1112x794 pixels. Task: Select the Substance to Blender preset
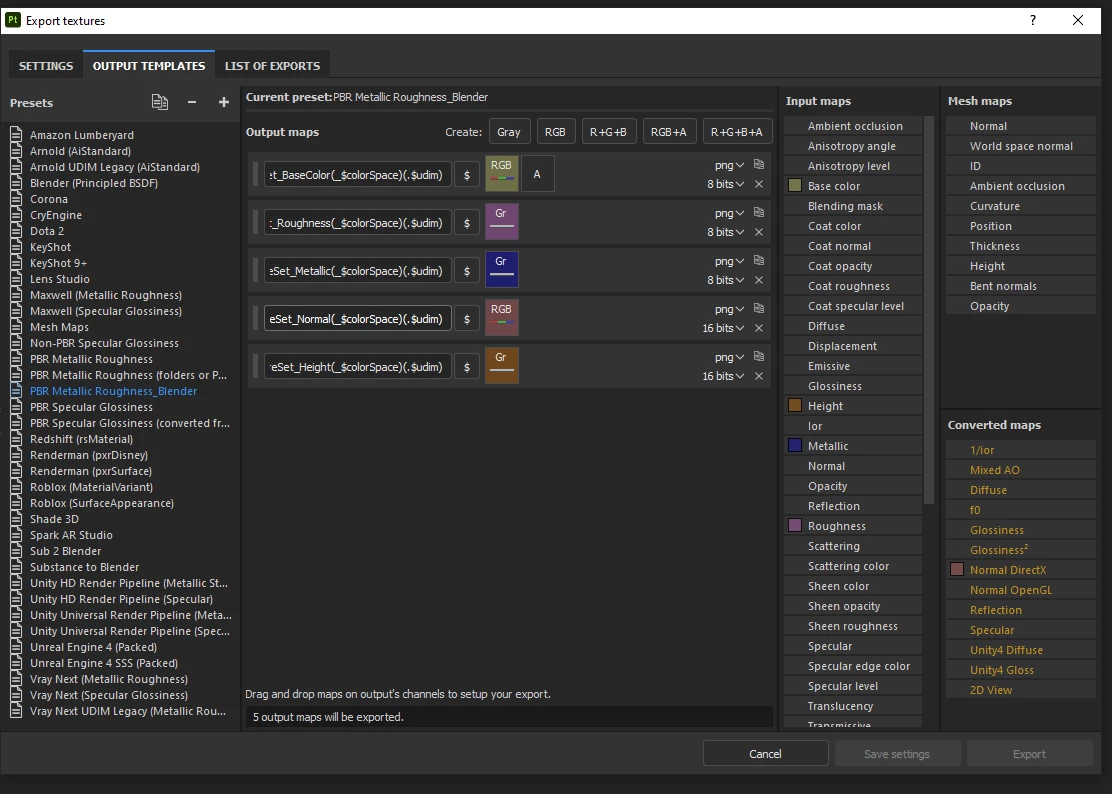click(x=84, y=566)
